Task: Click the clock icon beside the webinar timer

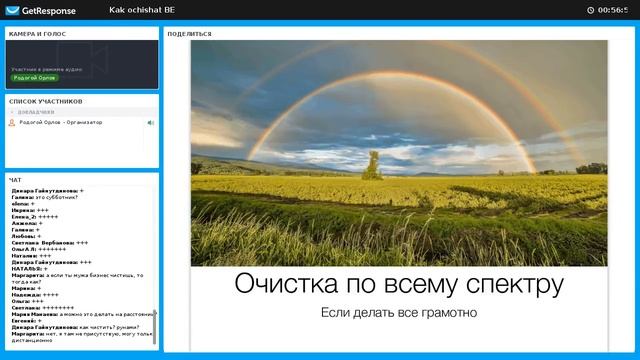Action: coord(590,10)
